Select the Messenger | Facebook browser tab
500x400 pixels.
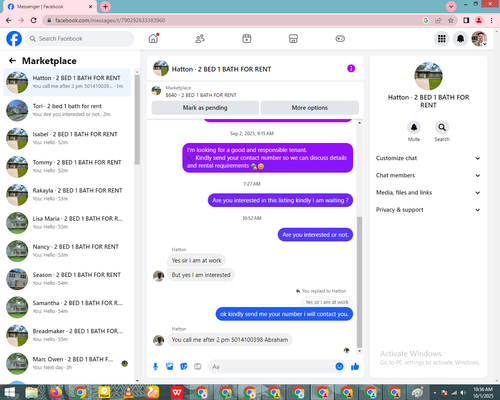[50, 7]
